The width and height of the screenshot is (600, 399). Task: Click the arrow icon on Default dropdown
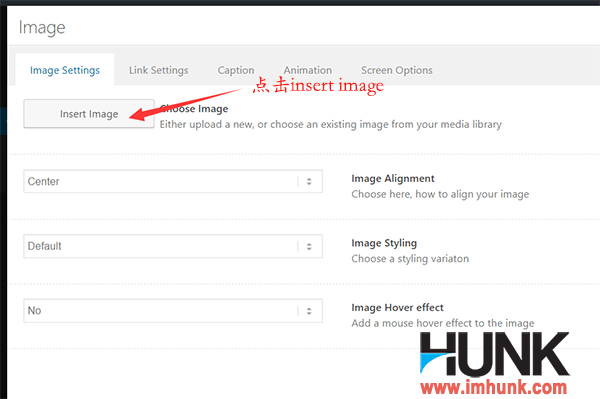coord(309,246)
